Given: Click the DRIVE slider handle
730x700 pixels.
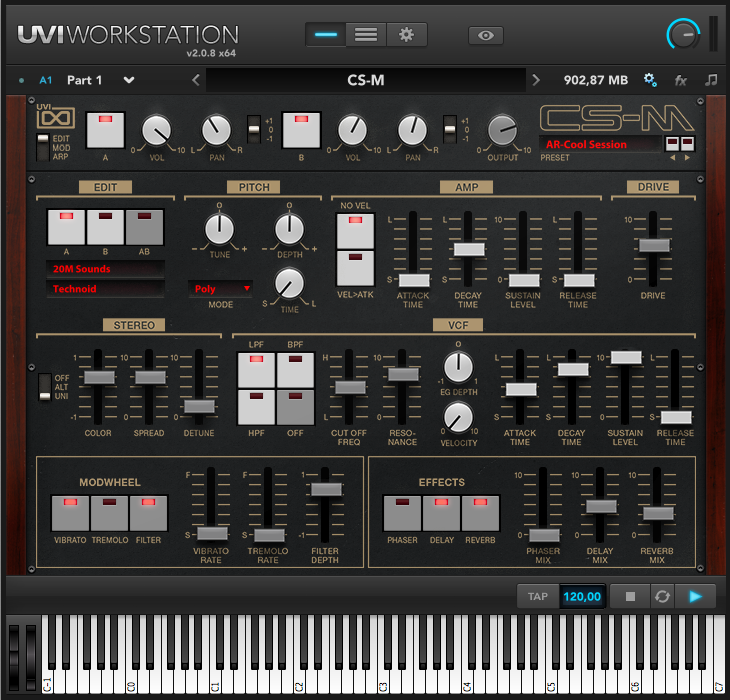Looking at the screenshot, I should 654,245.
